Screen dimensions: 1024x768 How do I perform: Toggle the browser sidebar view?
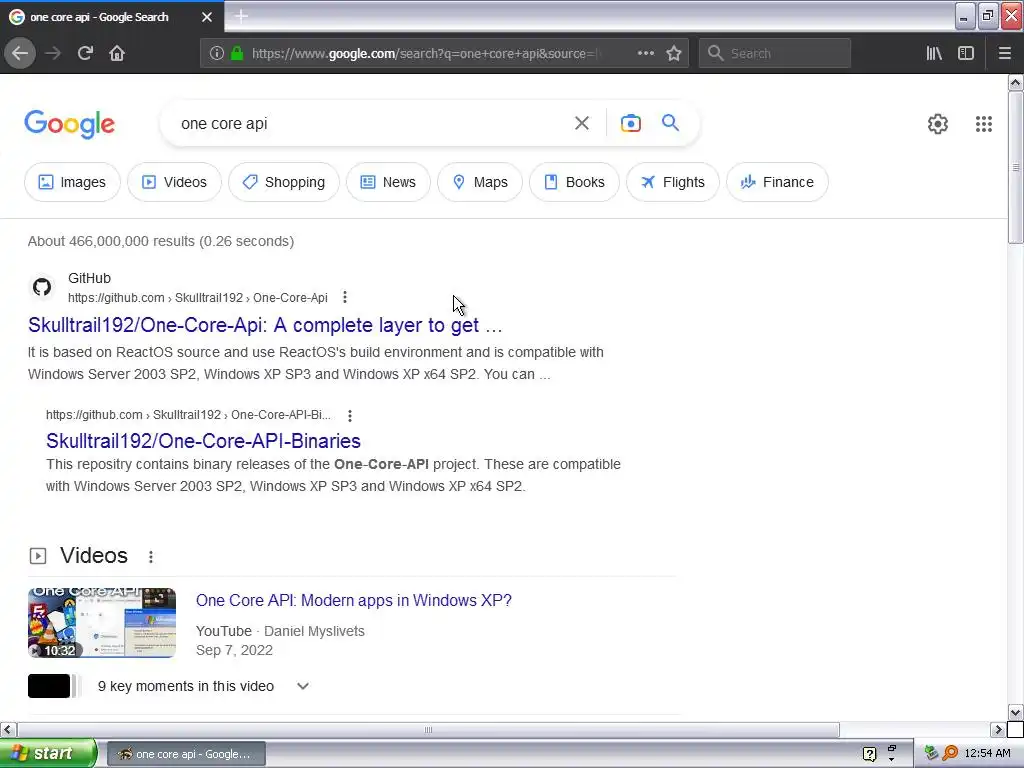[966, 53]
